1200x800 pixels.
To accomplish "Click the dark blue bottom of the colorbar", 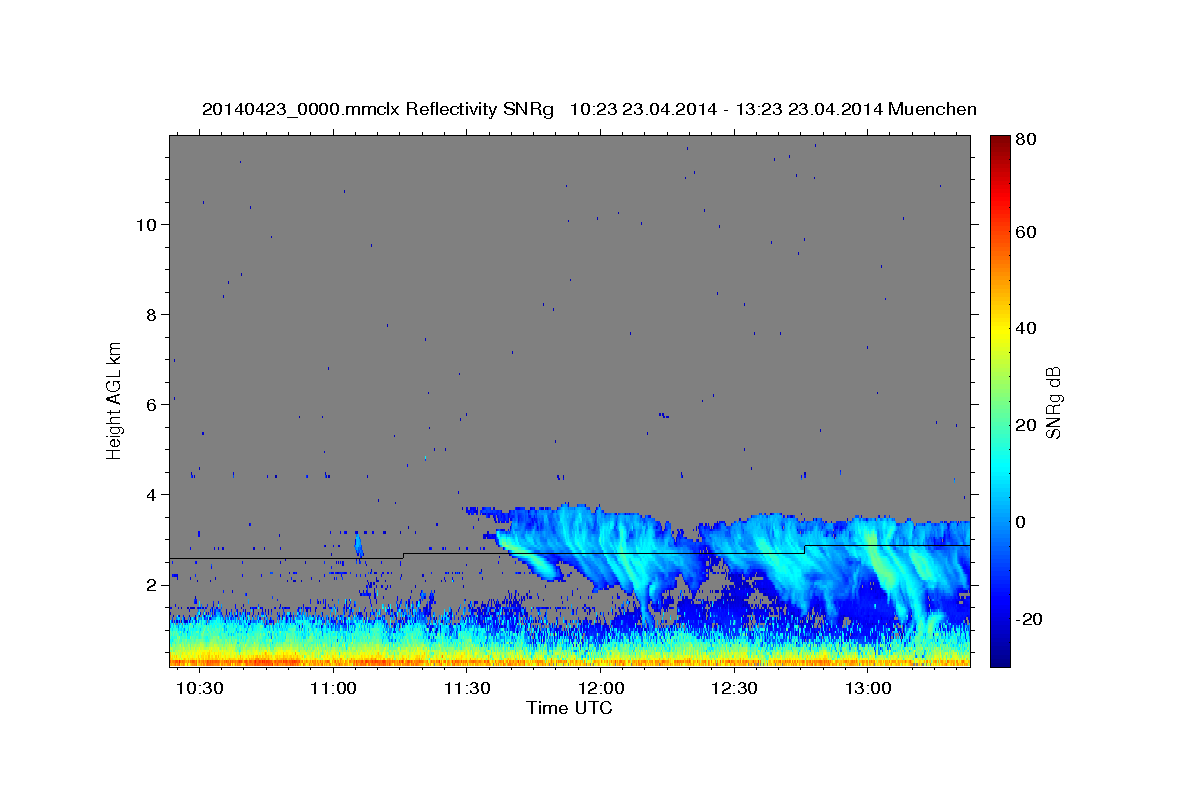I will click(1000, 655).
